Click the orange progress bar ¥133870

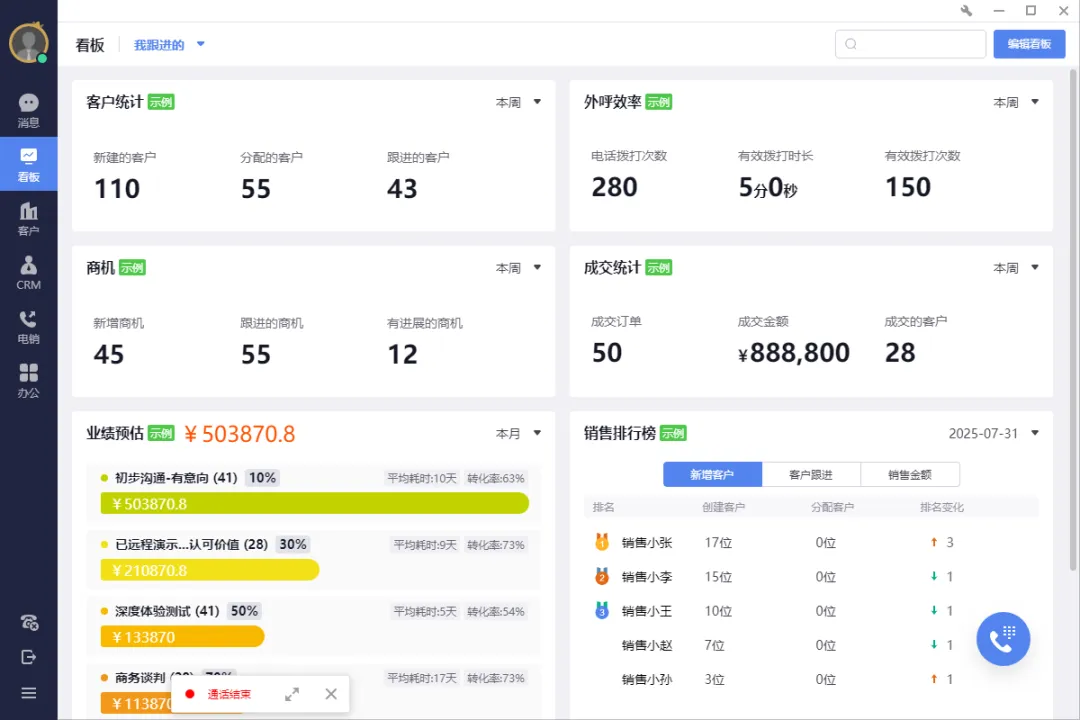tap(183, 637)
